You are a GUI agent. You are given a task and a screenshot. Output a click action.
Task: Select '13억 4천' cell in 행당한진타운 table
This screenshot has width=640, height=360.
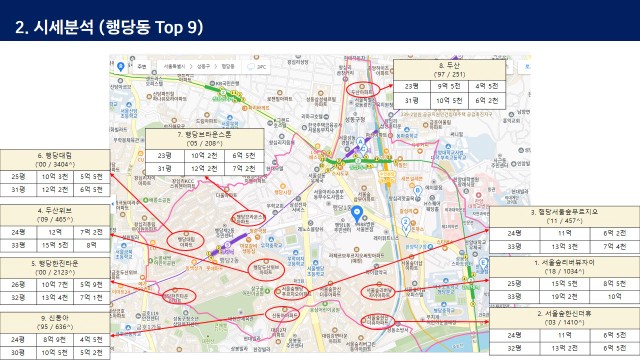tap(55, 298)
